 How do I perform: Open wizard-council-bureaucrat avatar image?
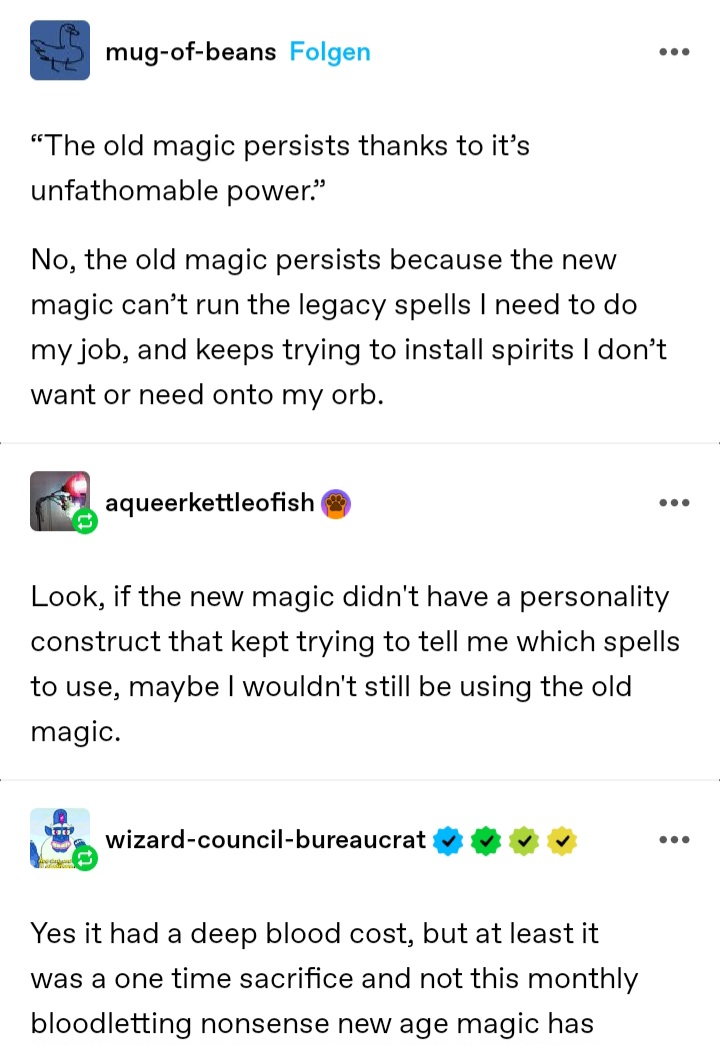pyautogui.click(x=60, y=838)
